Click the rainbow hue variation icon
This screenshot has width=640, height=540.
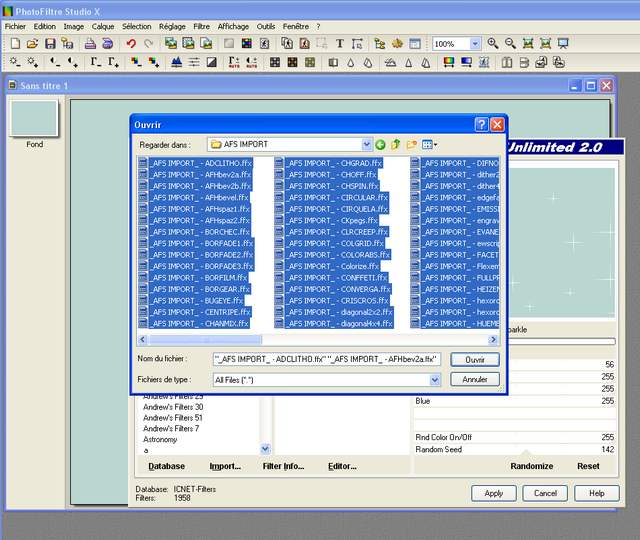[x=449, y=62]
